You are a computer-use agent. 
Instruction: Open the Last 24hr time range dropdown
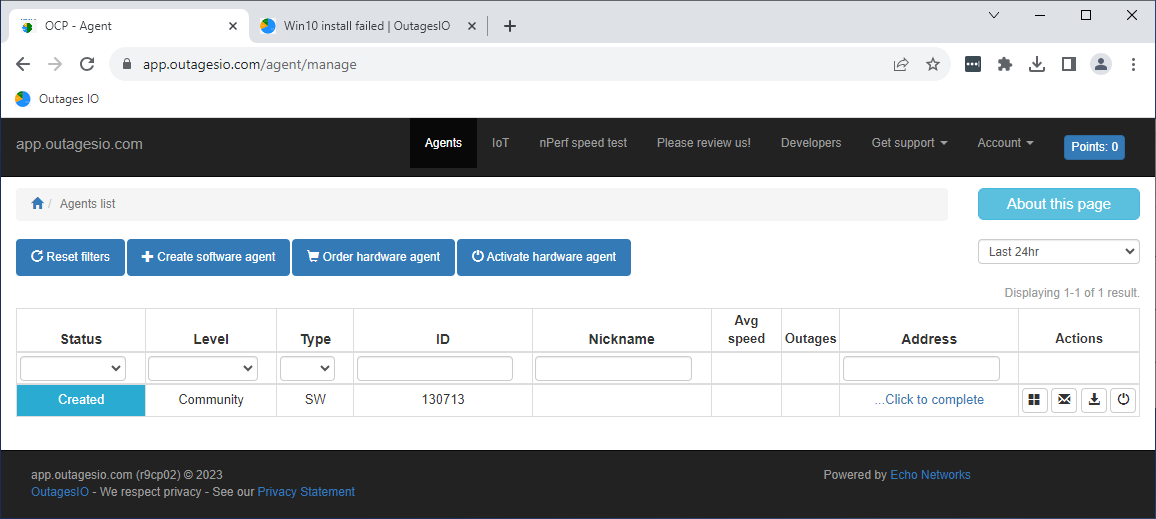[x=1059, y=251]
